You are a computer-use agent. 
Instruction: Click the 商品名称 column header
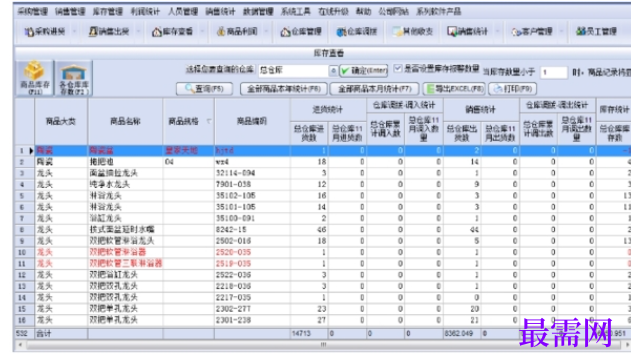click(125, 121)
